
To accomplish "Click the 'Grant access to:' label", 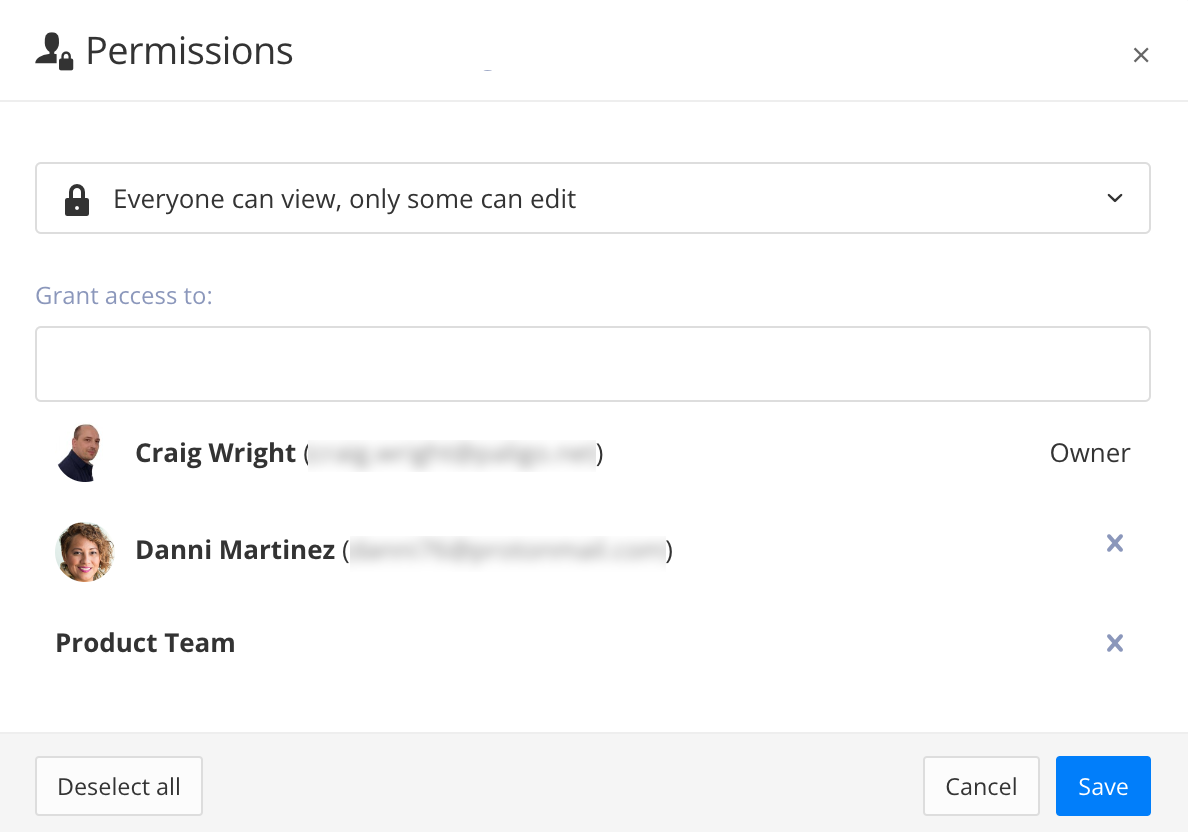I will click(124, 295).
